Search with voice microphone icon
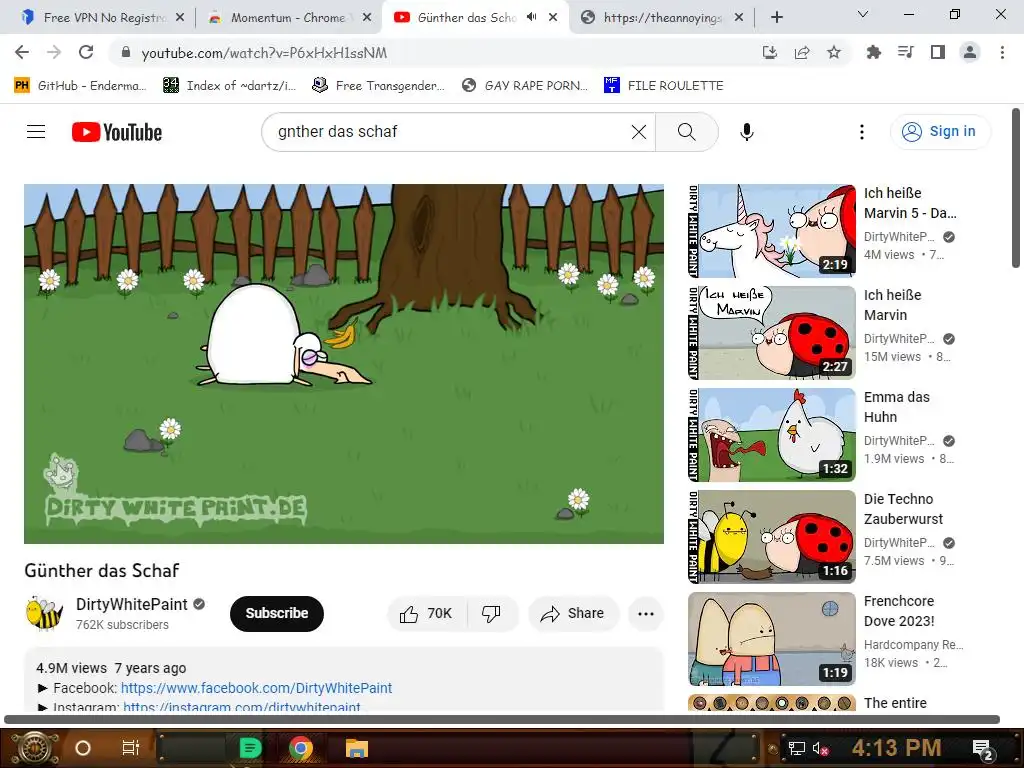 746,132
